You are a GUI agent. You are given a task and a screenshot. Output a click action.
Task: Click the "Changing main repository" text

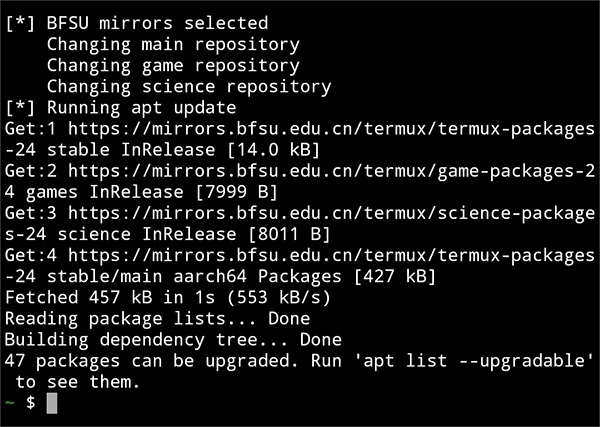coord(172,44)
